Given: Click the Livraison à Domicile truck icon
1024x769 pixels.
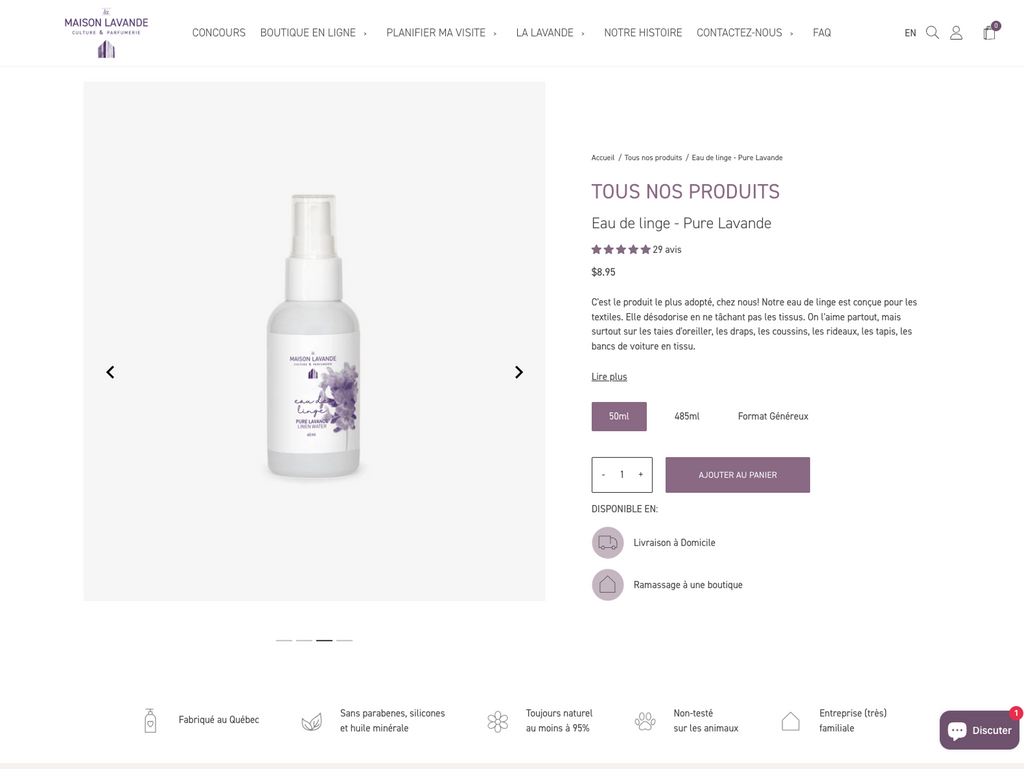Looking at the screenshot, I should [607, 542].
